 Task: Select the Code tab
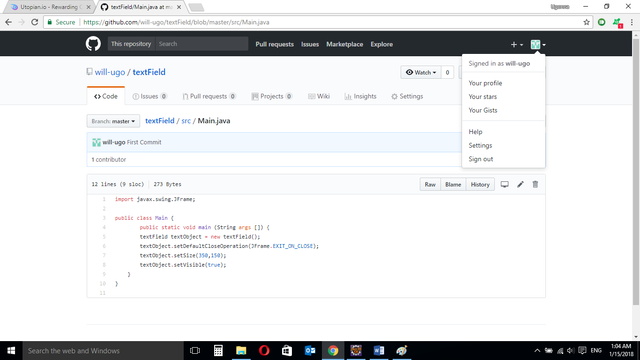coord(106,96)
